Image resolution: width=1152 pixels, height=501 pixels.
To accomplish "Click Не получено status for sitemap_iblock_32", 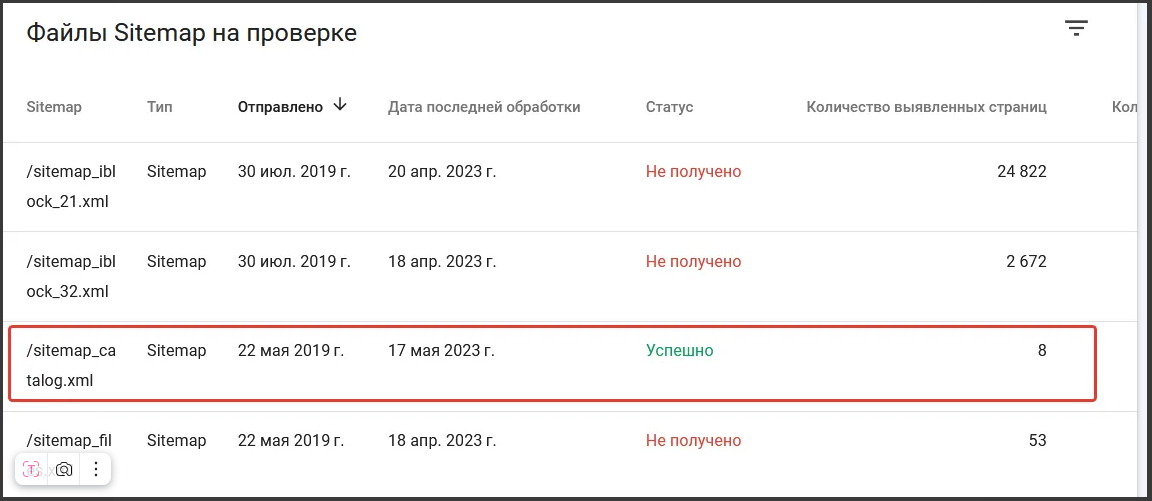I will (693, 262).
